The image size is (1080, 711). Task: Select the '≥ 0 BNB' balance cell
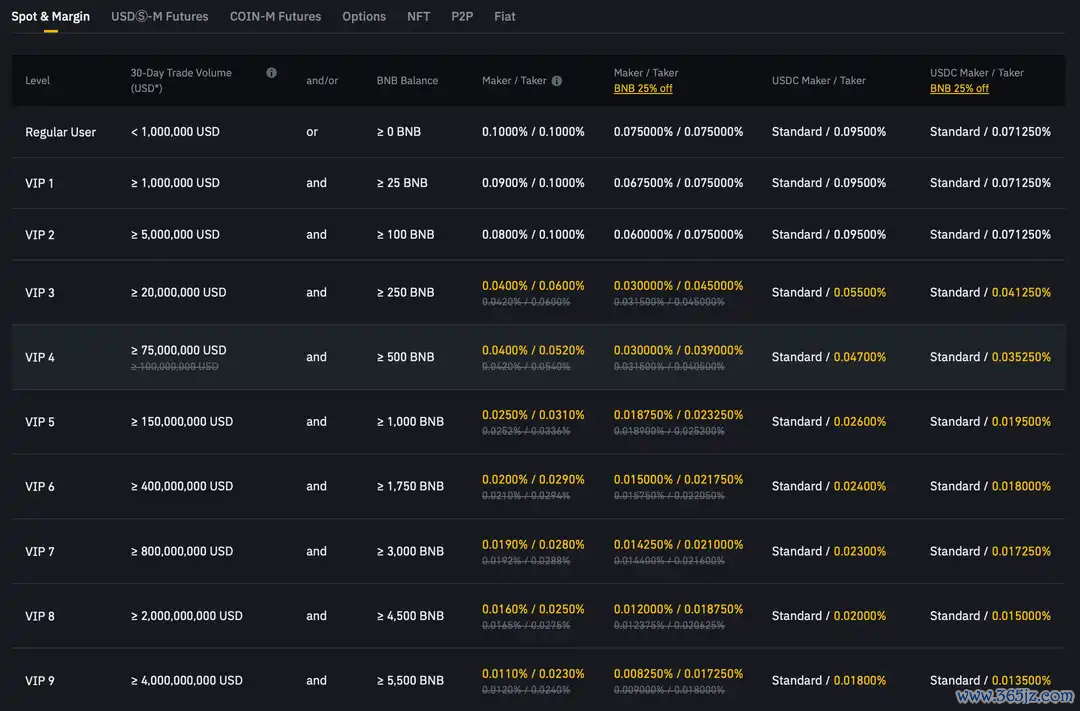click(x=398, y=132)
